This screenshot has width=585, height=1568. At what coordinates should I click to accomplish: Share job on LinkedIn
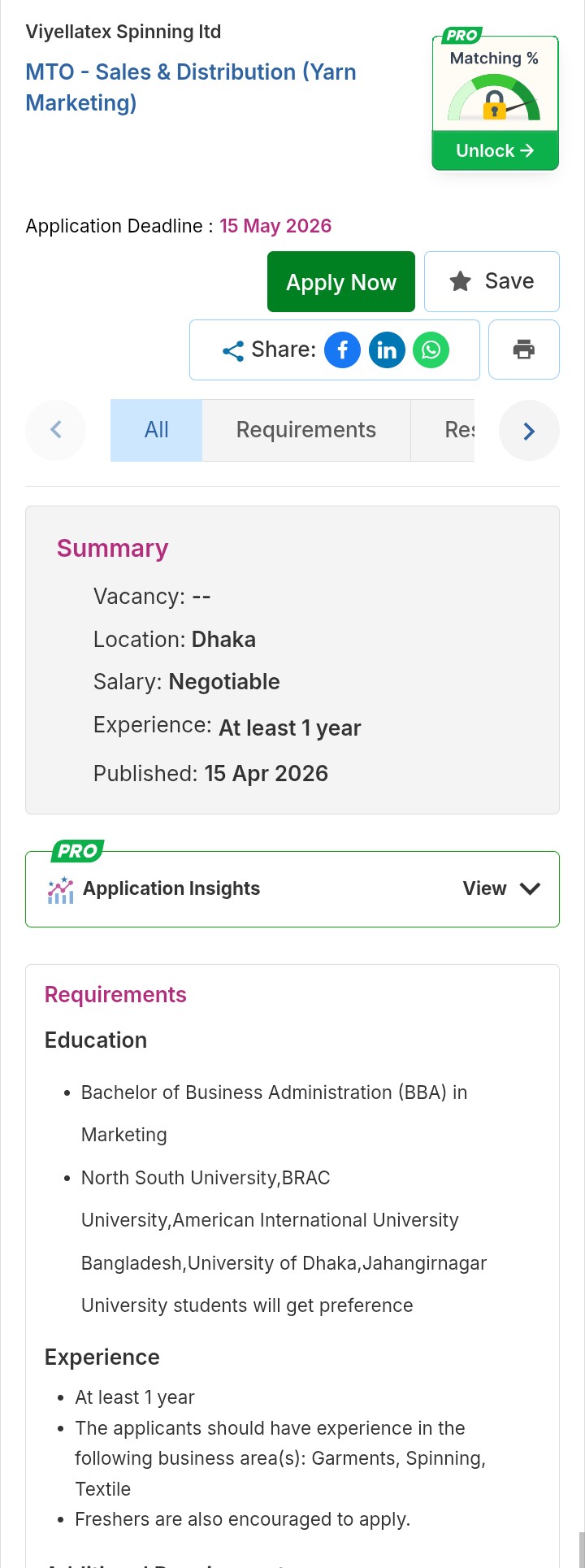coord(387,350)
